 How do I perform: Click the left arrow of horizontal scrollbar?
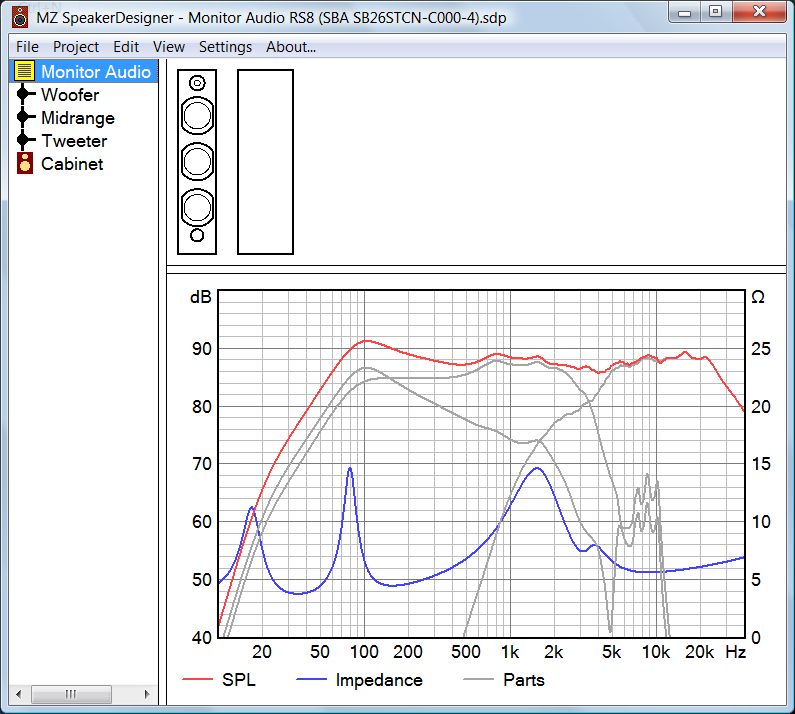pos(19,694)
